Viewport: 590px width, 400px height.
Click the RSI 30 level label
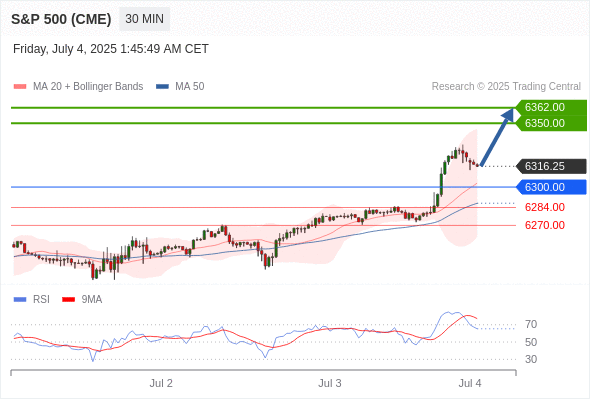coord(531,359)
